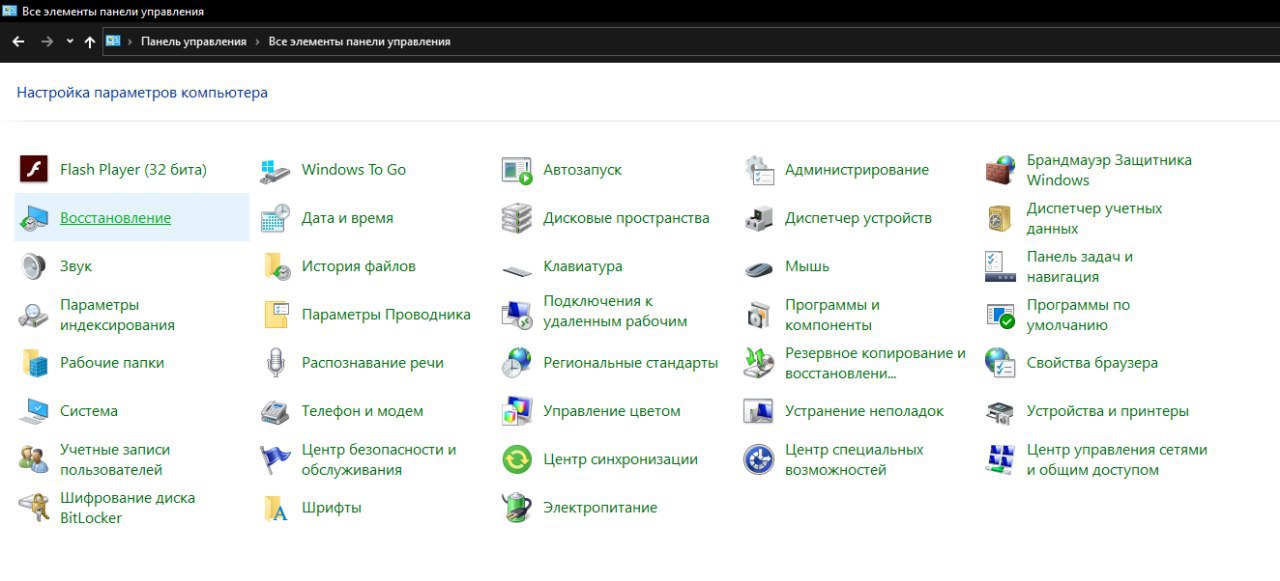Click the Up one level arrow
1280x581 pixels.
[90, 42]
